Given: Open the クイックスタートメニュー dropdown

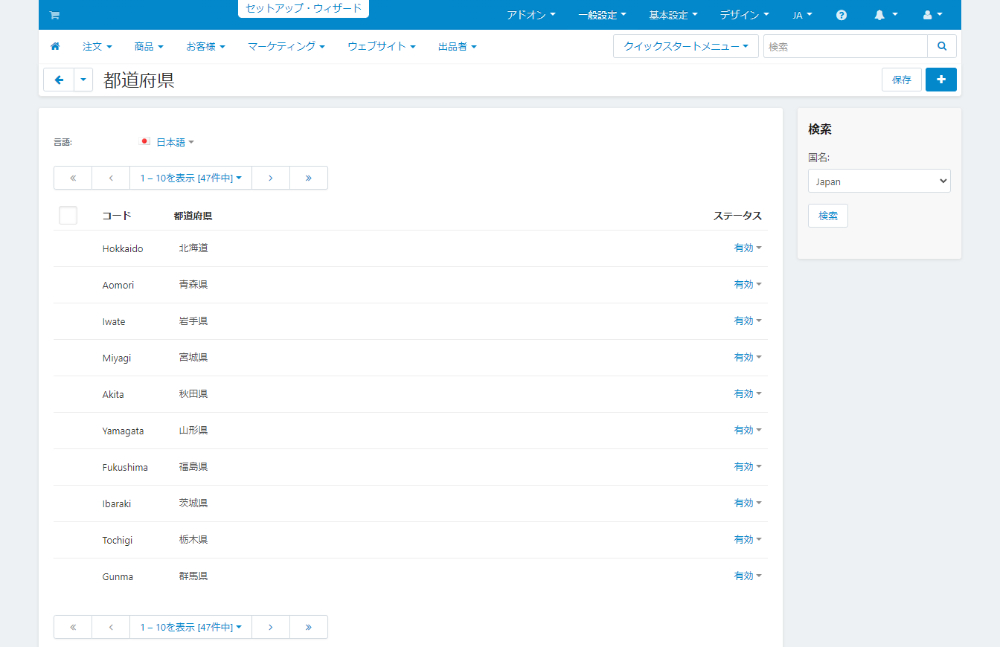Looking at the screenshot, I should point(686,46).
